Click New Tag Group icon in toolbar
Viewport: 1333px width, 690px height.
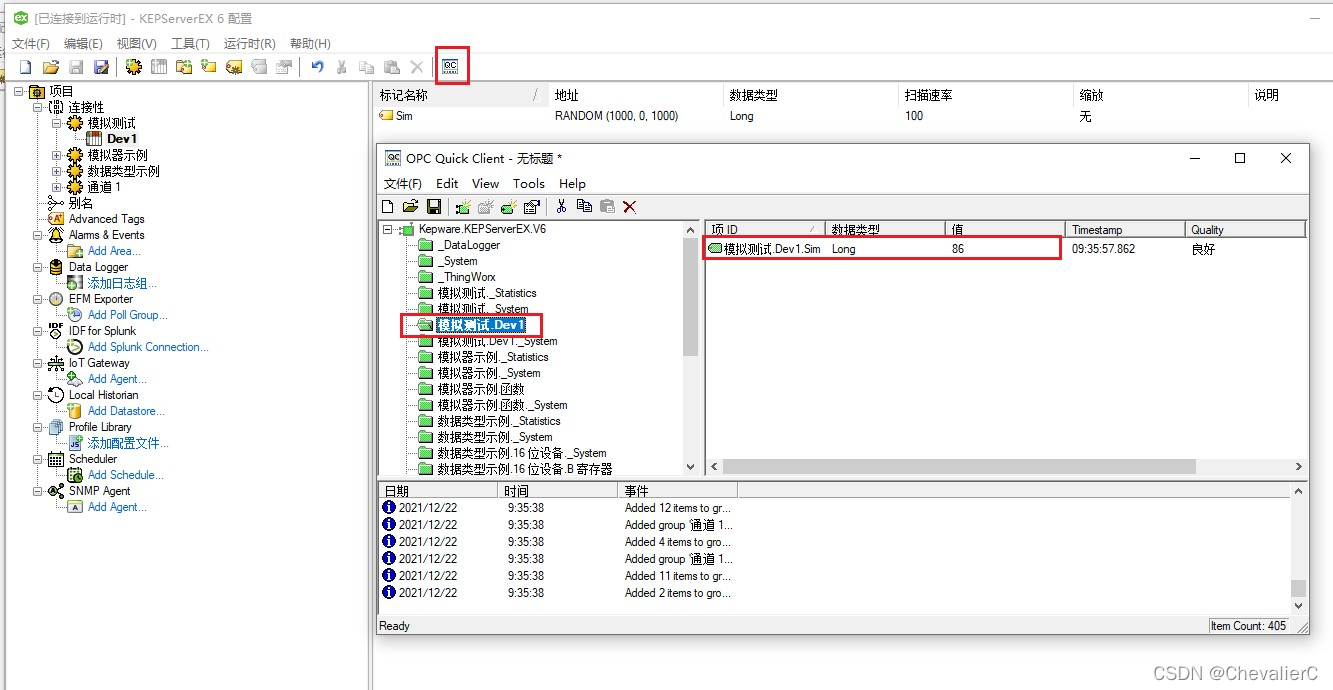[184, 67]
